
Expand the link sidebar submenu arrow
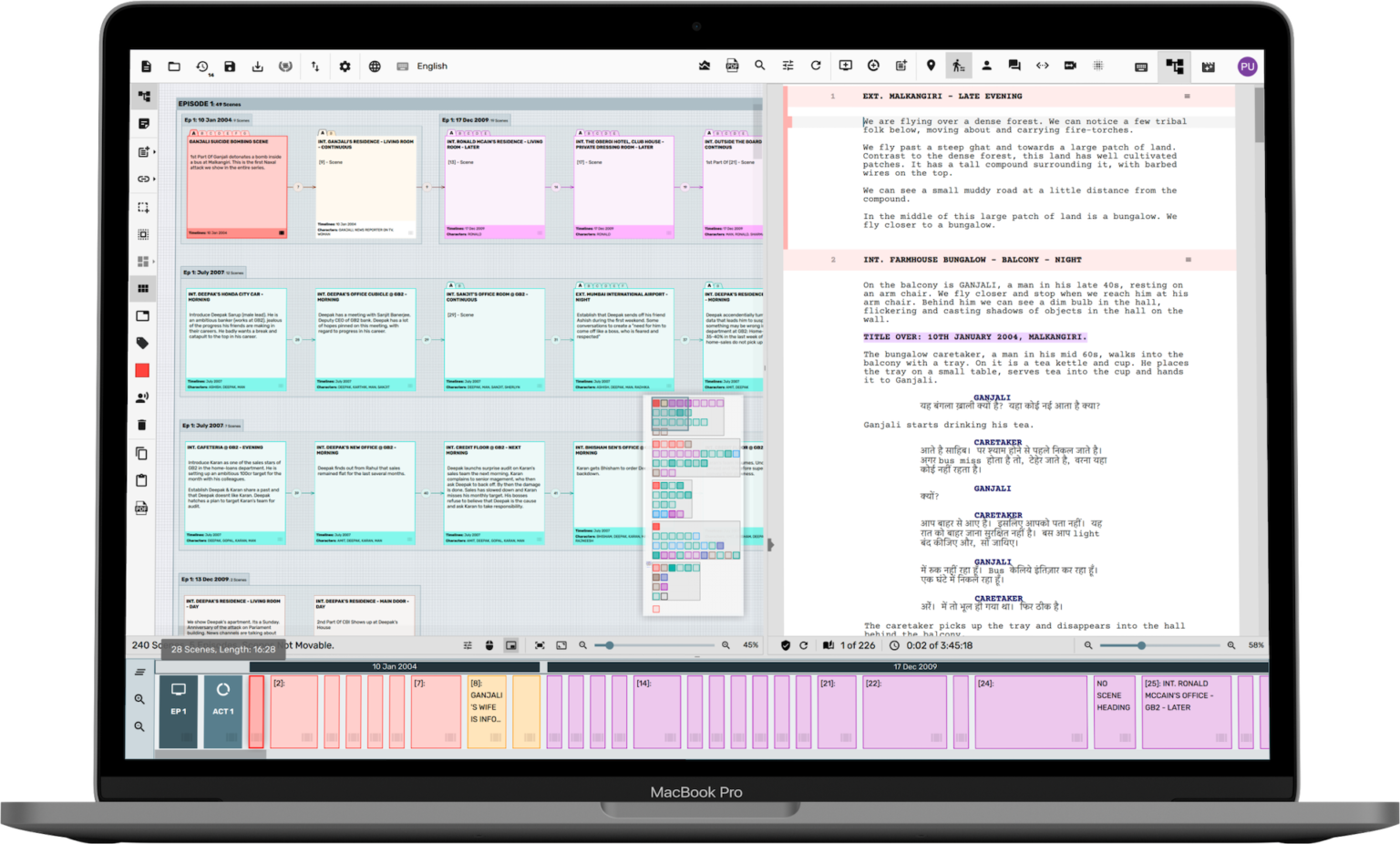pyautogui.click(x=154, y=180)
